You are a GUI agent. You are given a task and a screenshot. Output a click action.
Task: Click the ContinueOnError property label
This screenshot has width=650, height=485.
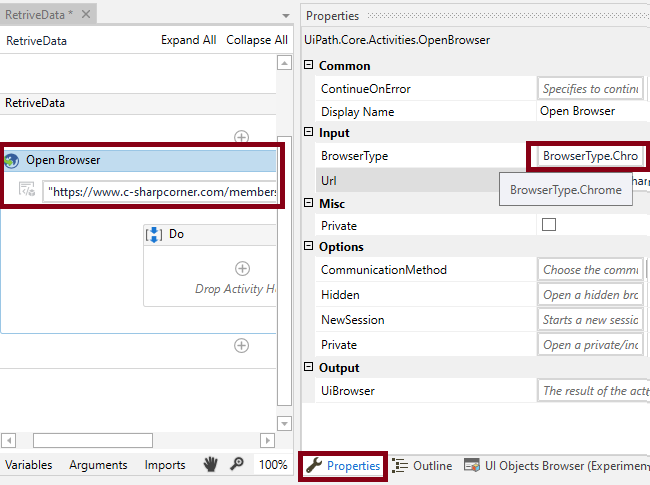tap(366, 89)
